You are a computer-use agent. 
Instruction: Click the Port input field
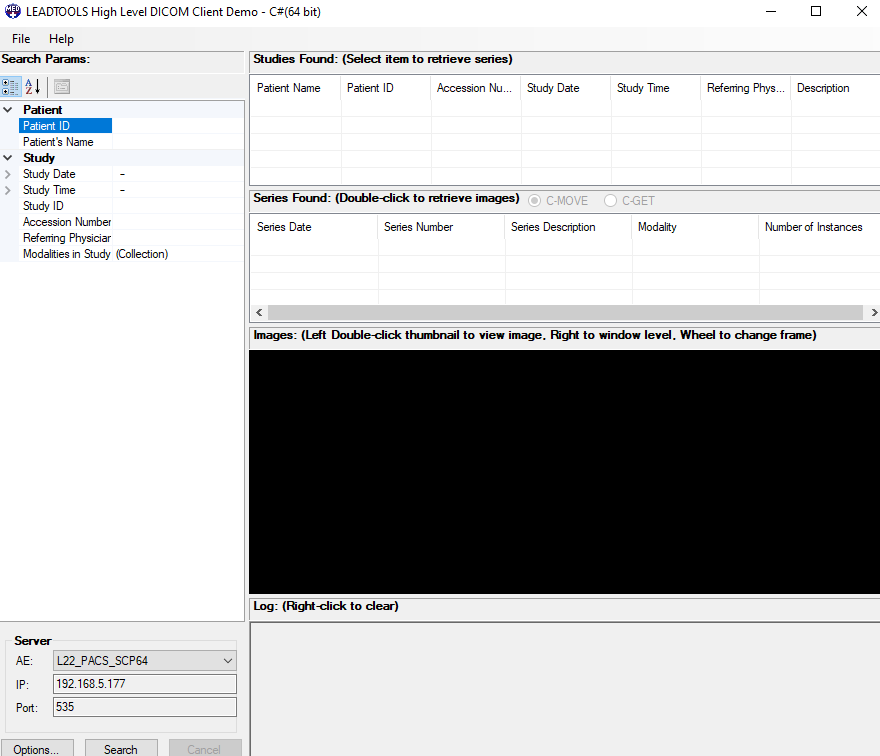coord(145,707)
